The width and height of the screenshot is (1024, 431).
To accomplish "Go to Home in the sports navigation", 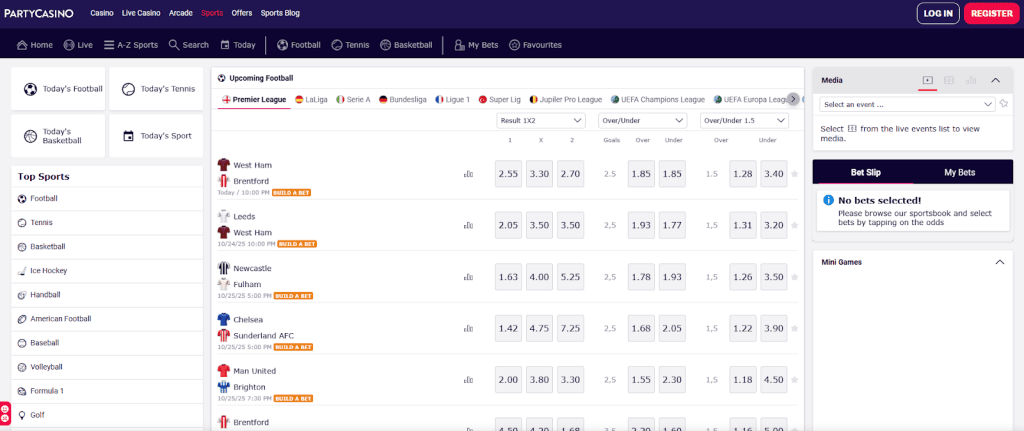I will [x=35, y=45].
